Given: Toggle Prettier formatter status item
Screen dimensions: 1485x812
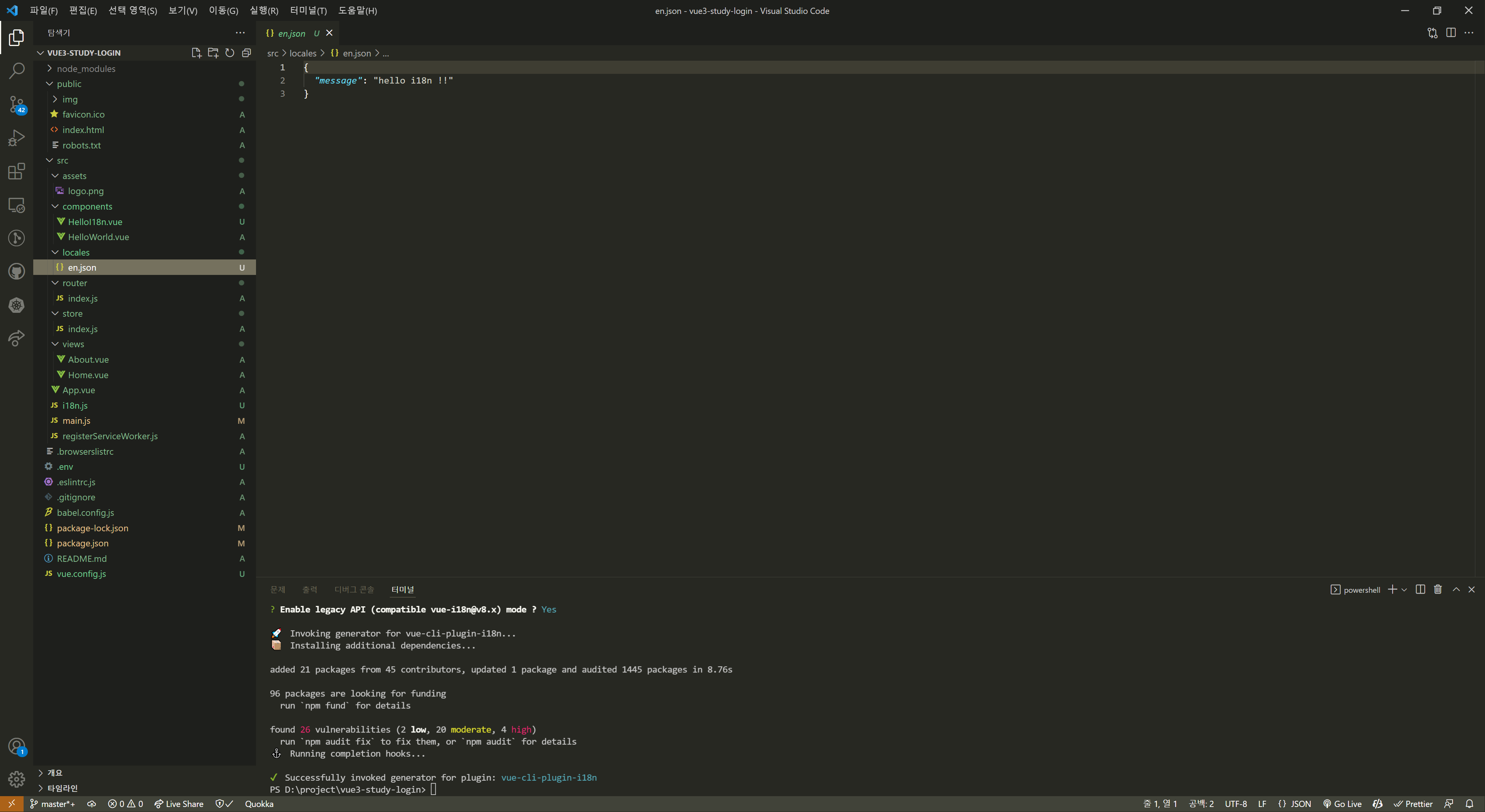Looking at the screenshot, I should [x=1413, y=804].
